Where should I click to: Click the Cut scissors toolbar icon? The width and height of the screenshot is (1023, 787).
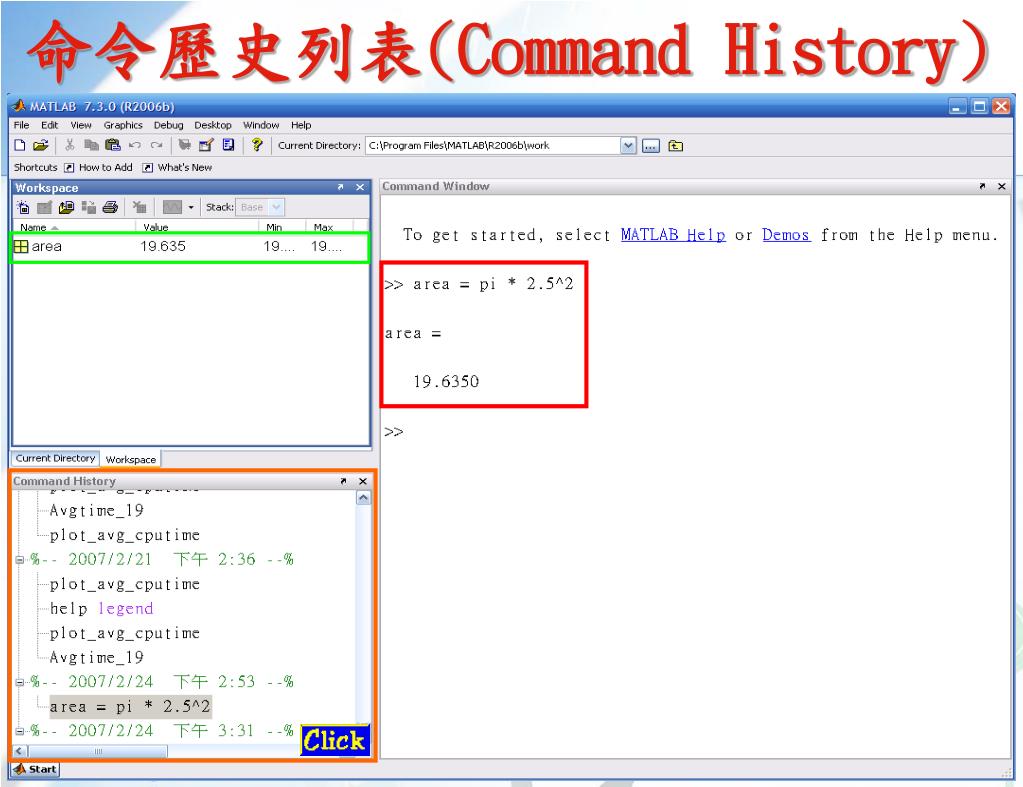70,145
